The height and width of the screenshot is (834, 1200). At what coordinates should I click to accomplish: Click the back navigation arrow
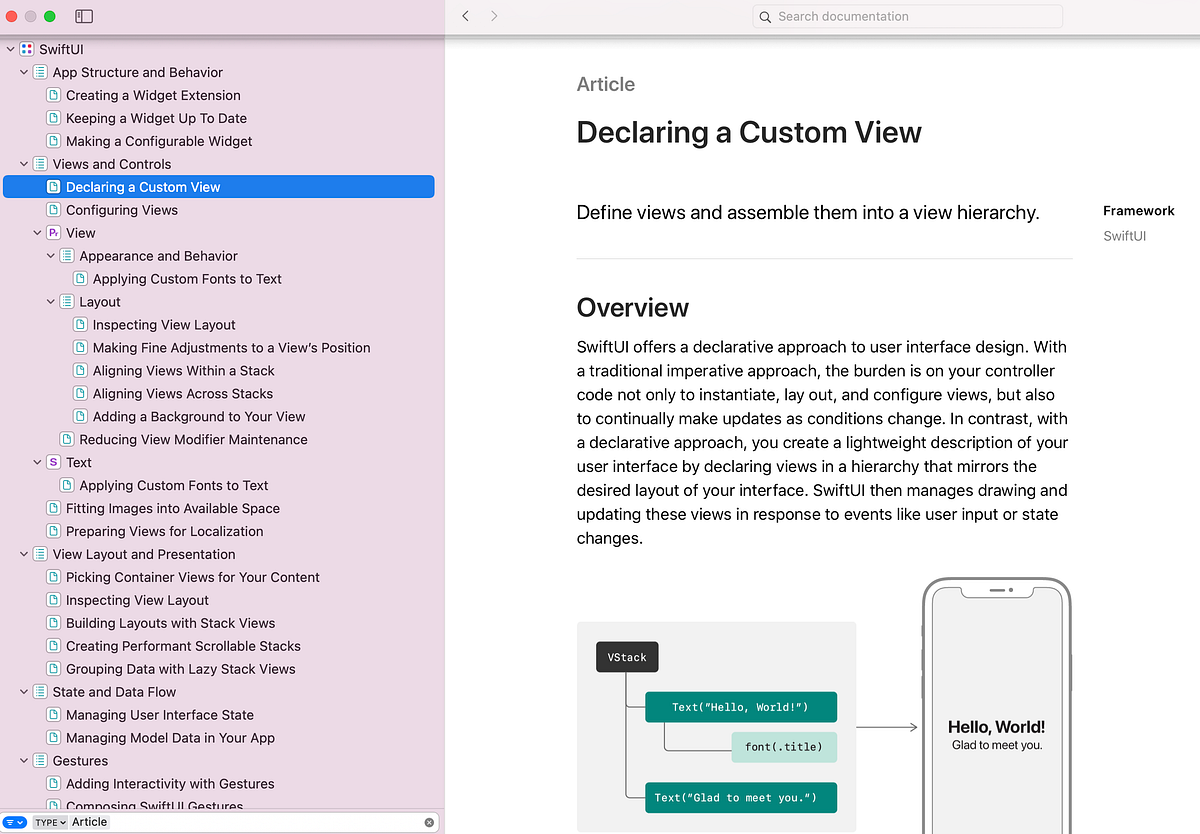[x=465, y=16]
